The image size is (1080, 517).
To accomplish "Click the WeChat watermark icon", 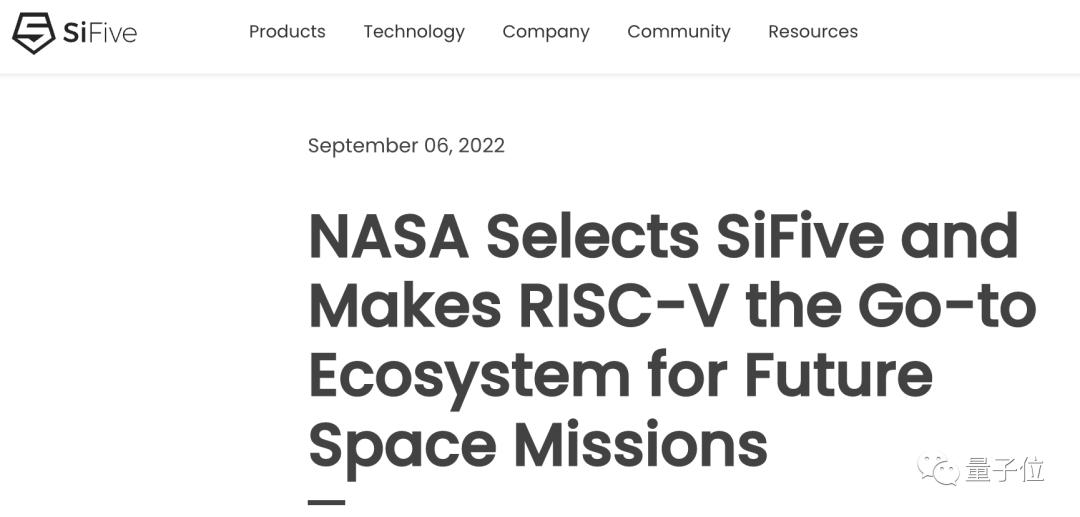I will click(x=938, y=470).
